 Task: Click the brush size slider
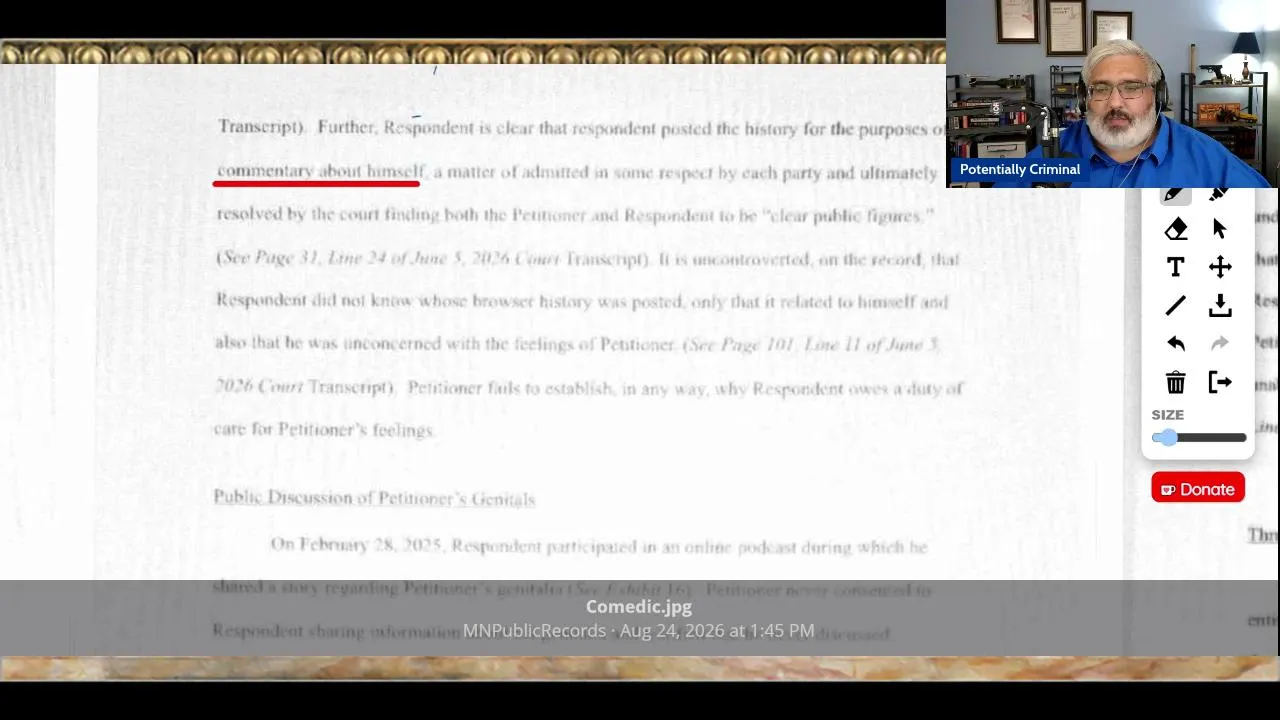coord(1199,438)
